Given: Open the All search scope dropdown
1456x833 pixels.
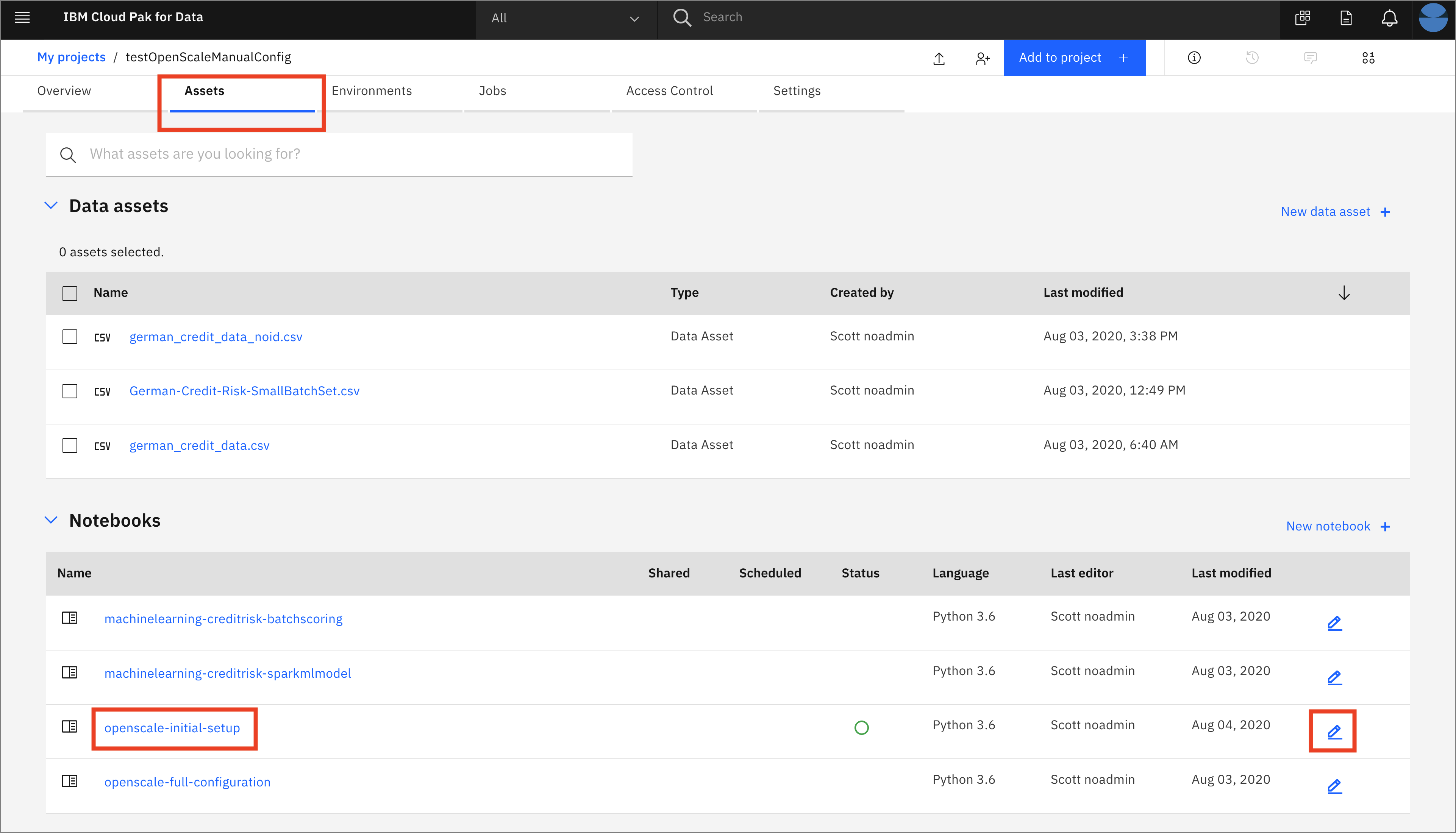Looking at the screenshot, I should [566, 18].
